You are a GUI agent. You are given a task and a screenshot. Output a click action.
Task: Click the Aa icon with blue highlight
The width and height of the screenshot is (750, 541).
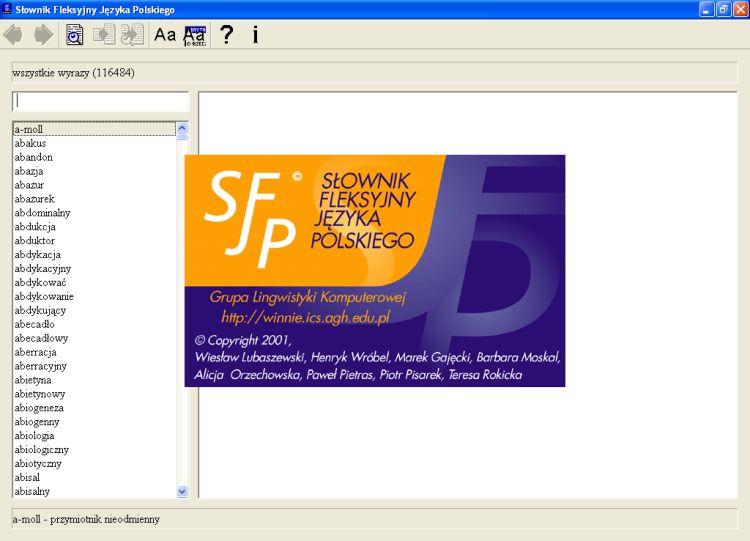tap(195, 35)
